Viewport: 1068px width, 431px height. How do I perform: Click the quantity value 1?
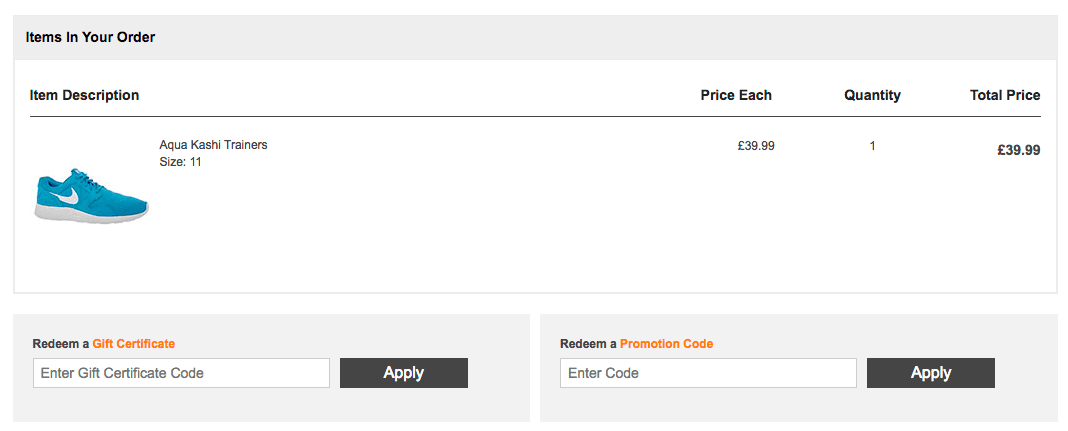(x=872, y=146)
